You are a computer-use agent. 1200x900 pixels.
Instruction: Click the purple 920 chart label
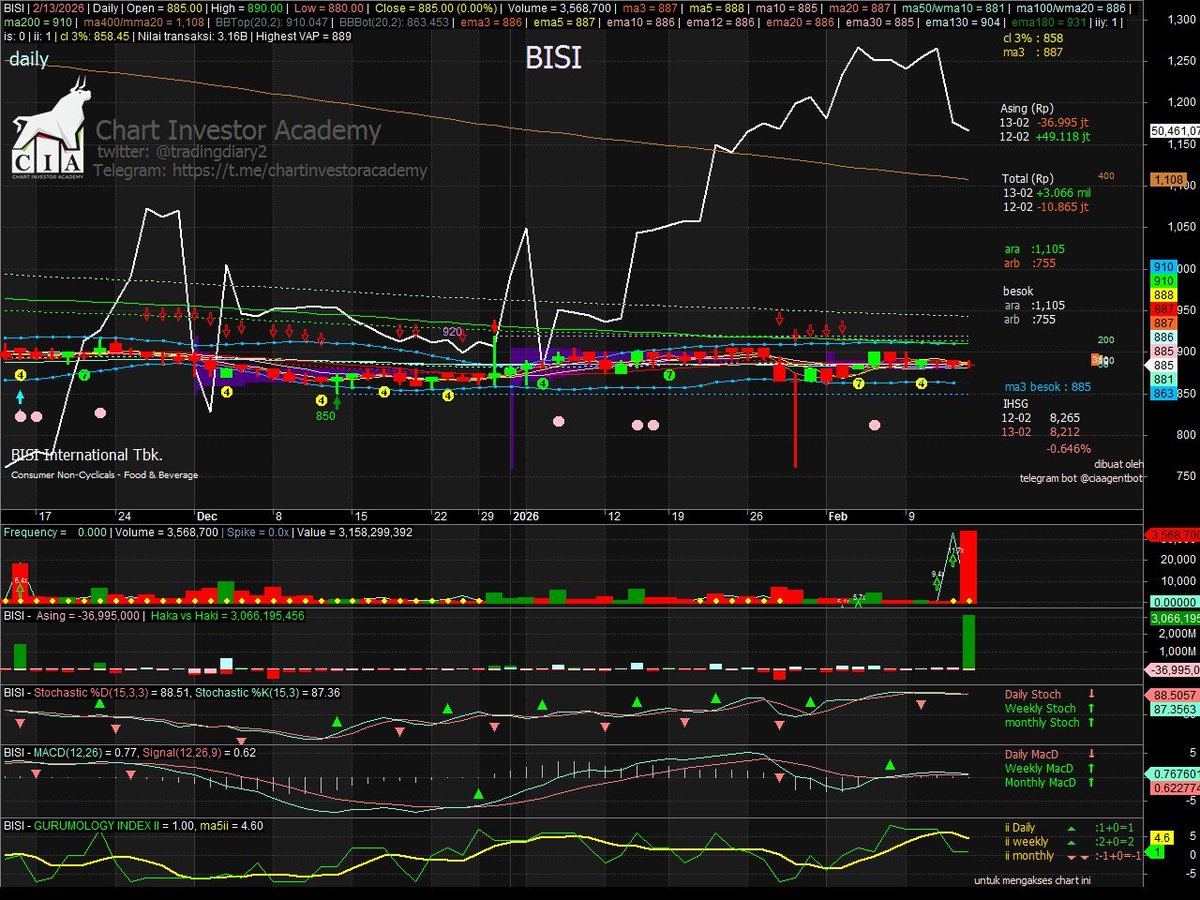click(x=452, y=331)
